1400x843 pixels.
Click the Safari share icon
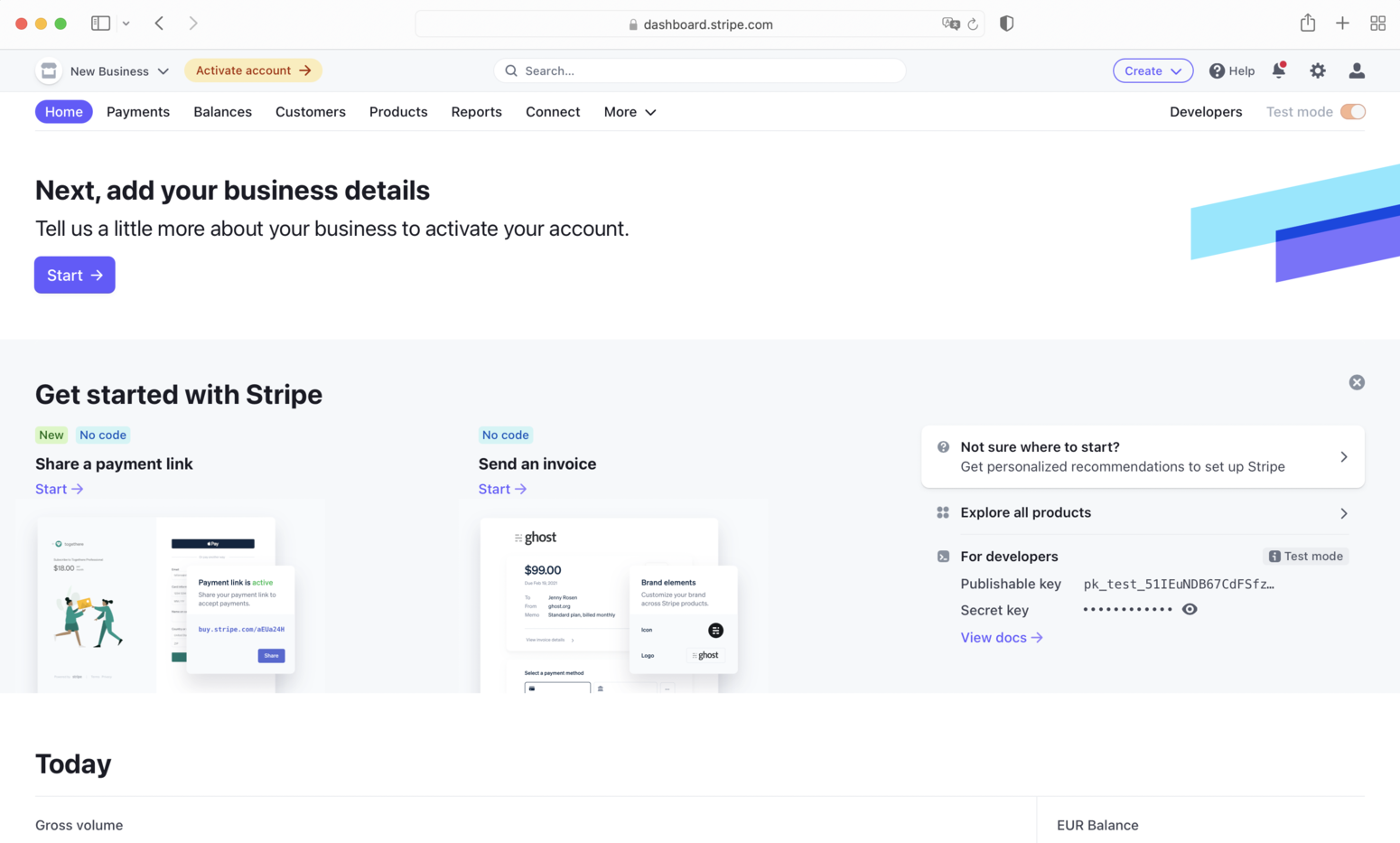(1308, 23)
